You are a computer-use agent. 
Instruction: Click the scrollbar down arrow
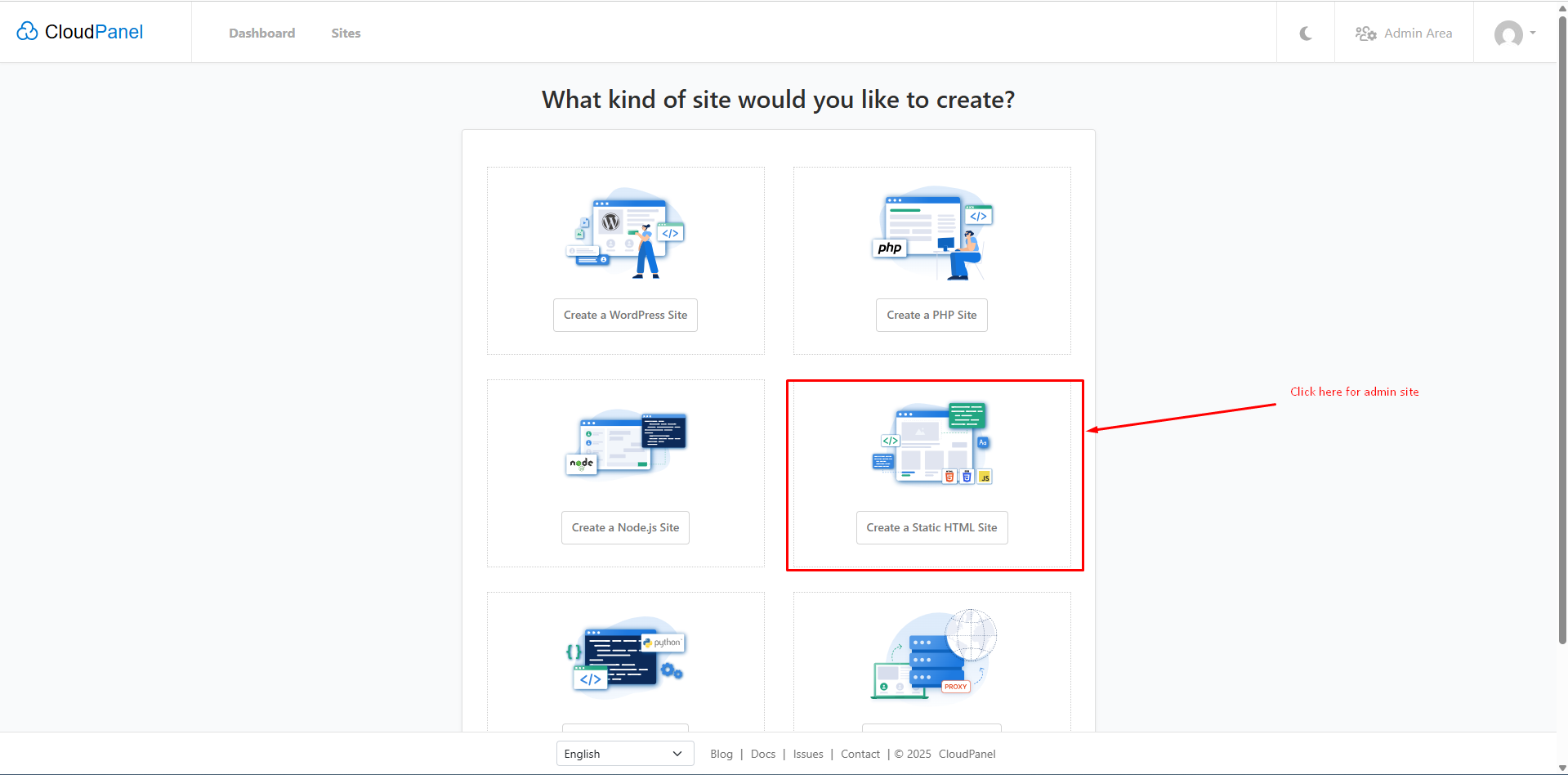tap(1562, 768)
